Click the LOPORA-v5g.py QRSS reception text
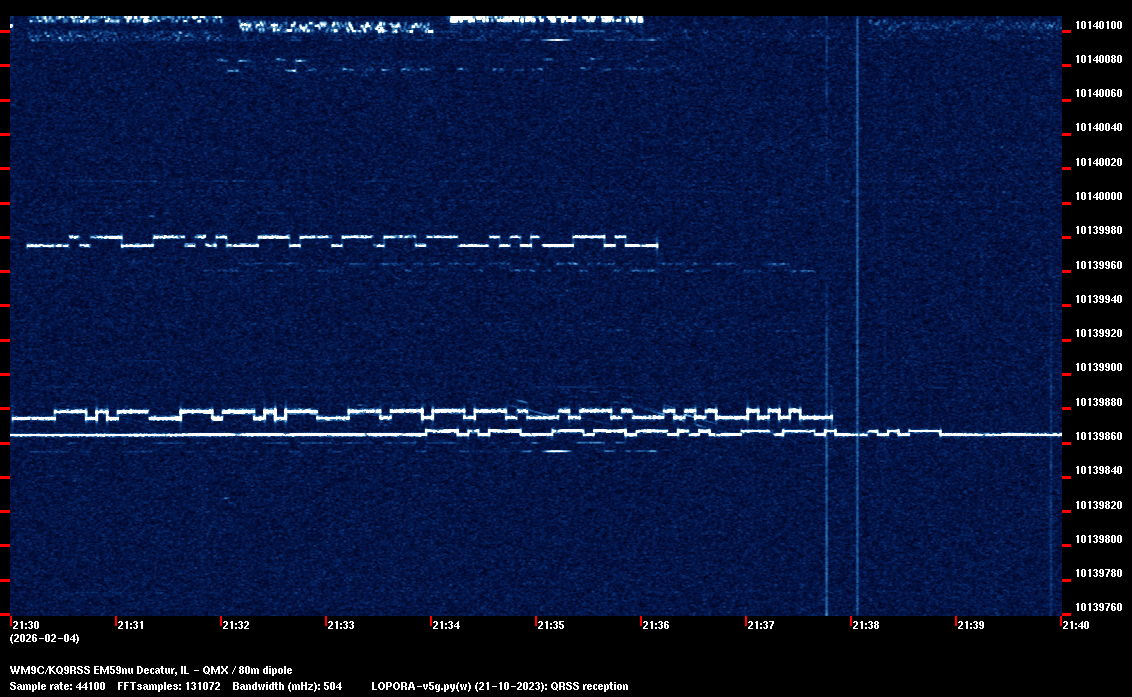Screen dimensions: 1132x697 pos(499,686)
